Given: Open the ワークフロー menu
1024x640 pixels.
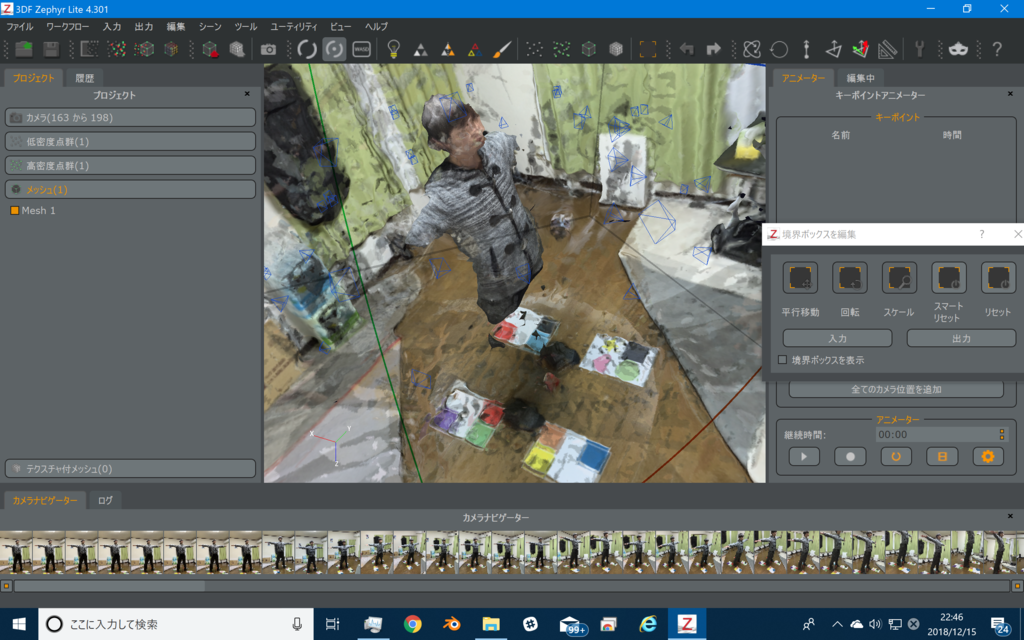Looking at the screenshot, I should tap(68, 27).
